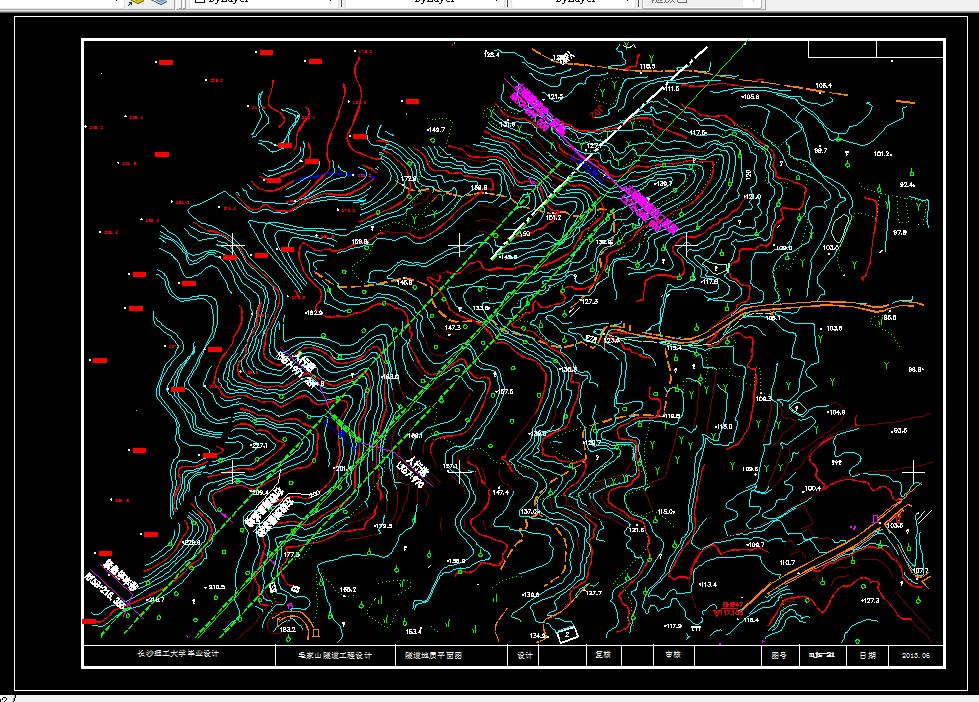Click the elevation label '113.4'

(707, 585)
